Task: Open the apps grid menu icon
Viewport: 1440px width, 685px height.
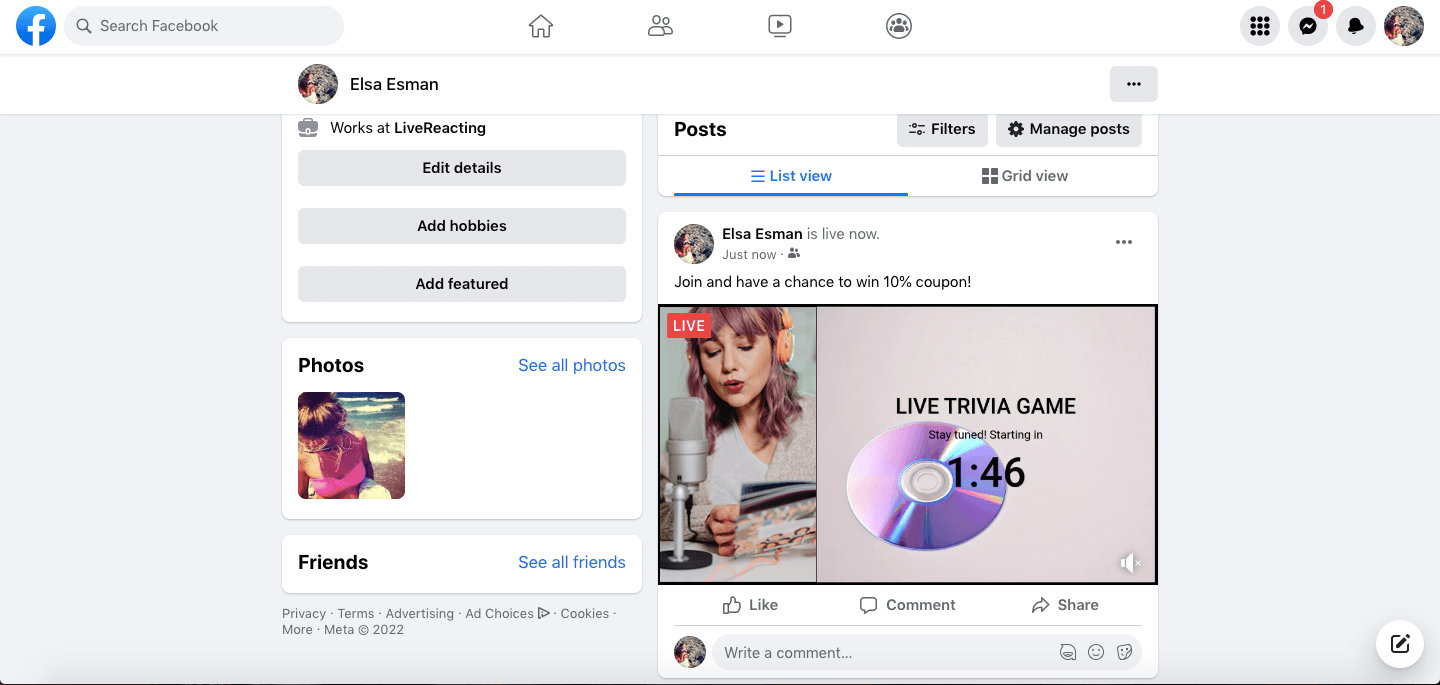Action: tap(1260, 26)
